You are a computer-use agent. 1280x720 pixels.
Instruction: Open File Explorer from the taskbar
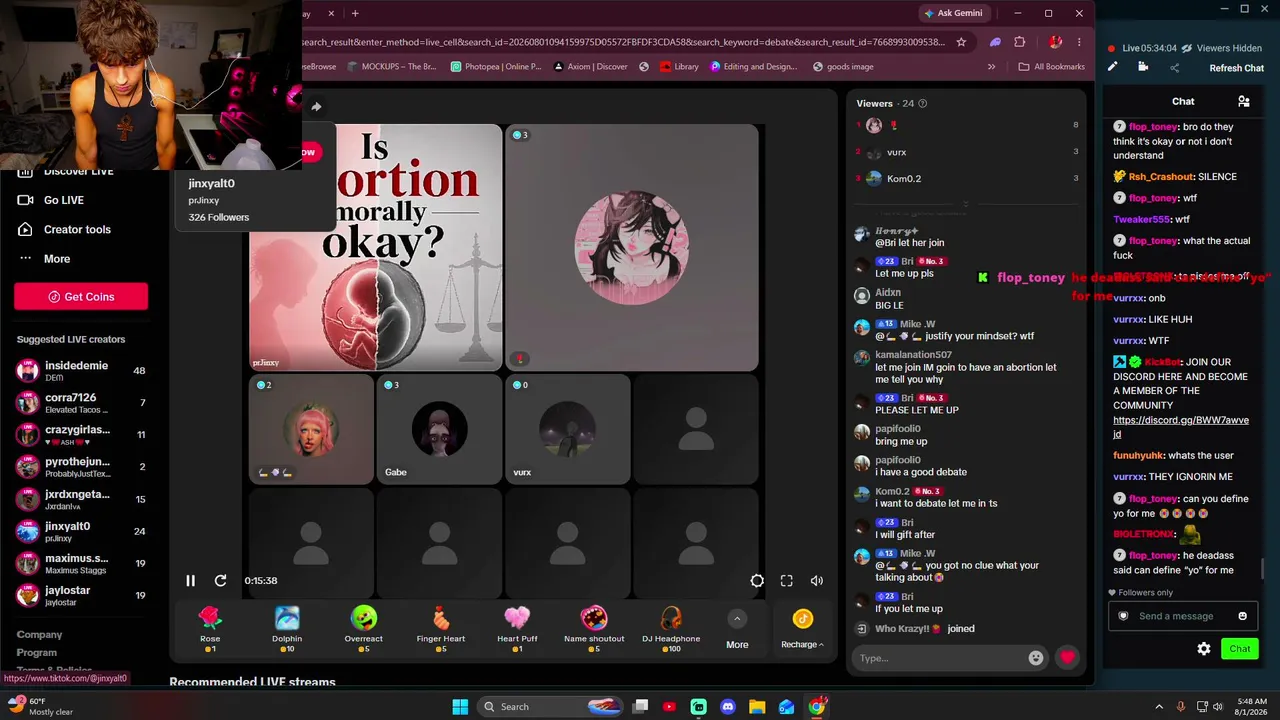tap(757, 707)
